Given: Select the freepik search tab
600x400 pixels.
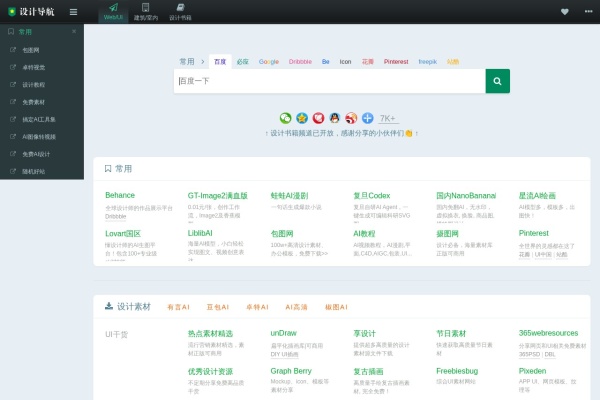Looking at the screenshot, I should (427, 62).
